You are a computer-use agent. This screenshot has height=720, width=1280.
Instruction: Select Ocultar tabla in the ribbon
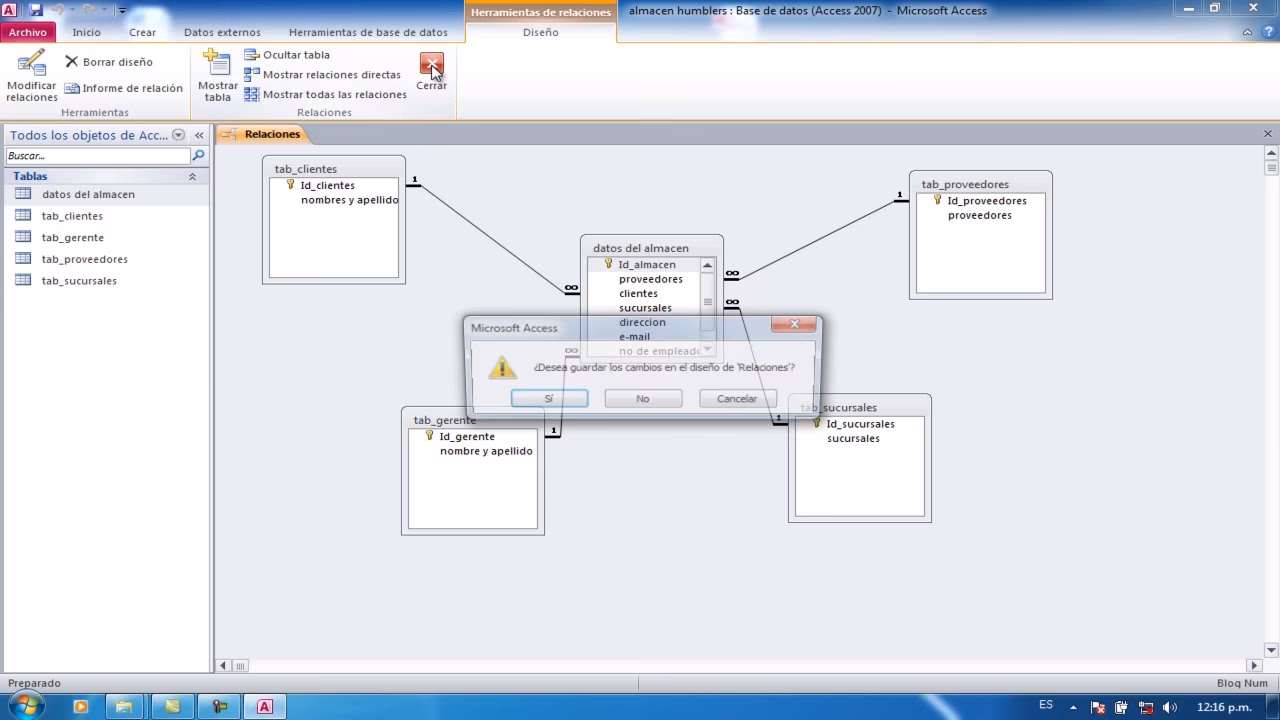coord(287,55)
